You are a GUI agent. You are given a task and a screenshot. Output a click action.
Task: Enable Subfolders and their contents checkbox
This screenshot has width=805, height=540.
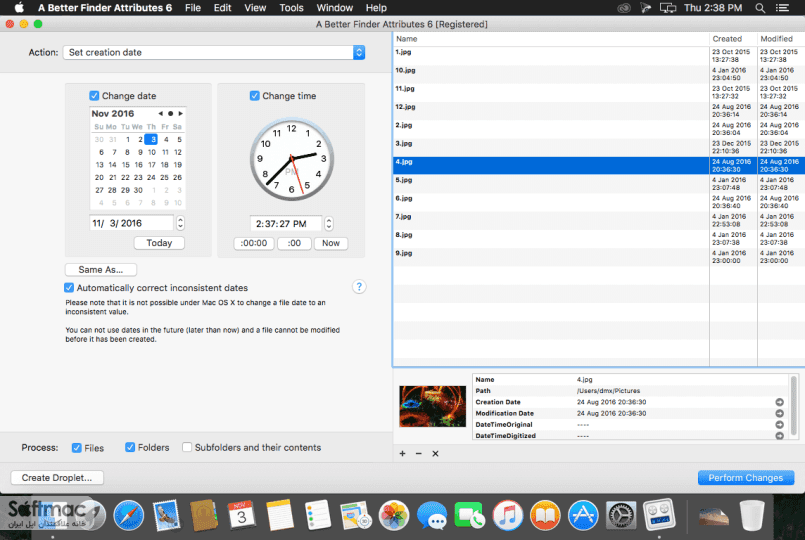point(187,447)
